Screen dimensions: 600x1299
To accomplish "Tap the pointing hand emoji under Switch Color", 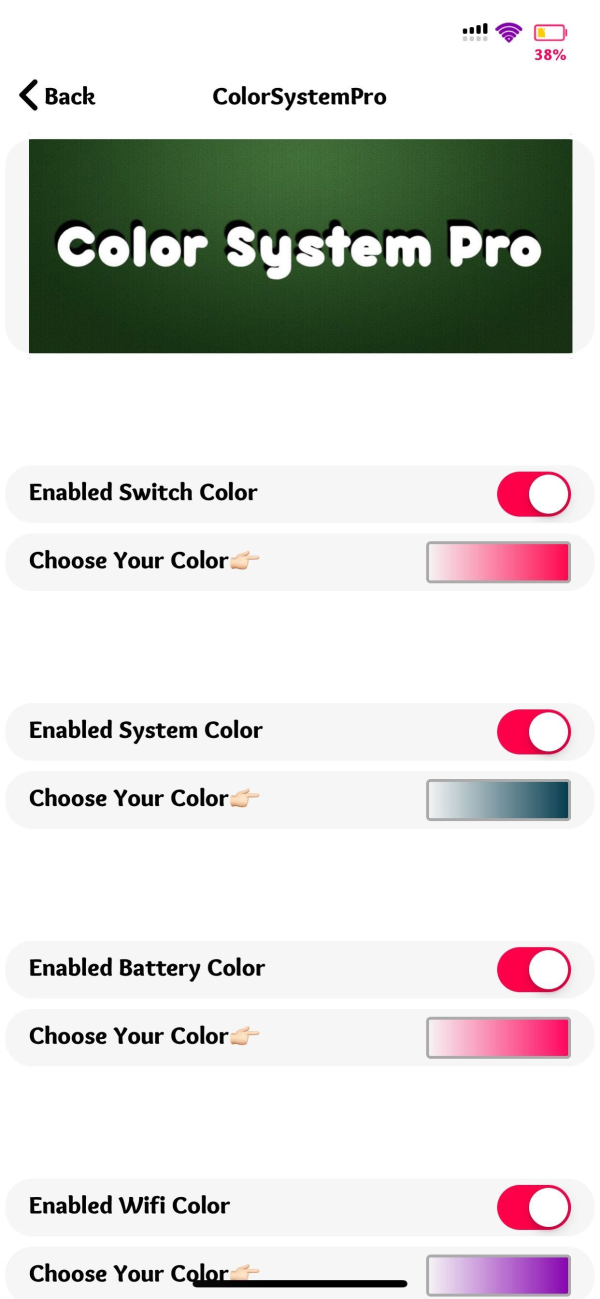I will pos(244,561).
